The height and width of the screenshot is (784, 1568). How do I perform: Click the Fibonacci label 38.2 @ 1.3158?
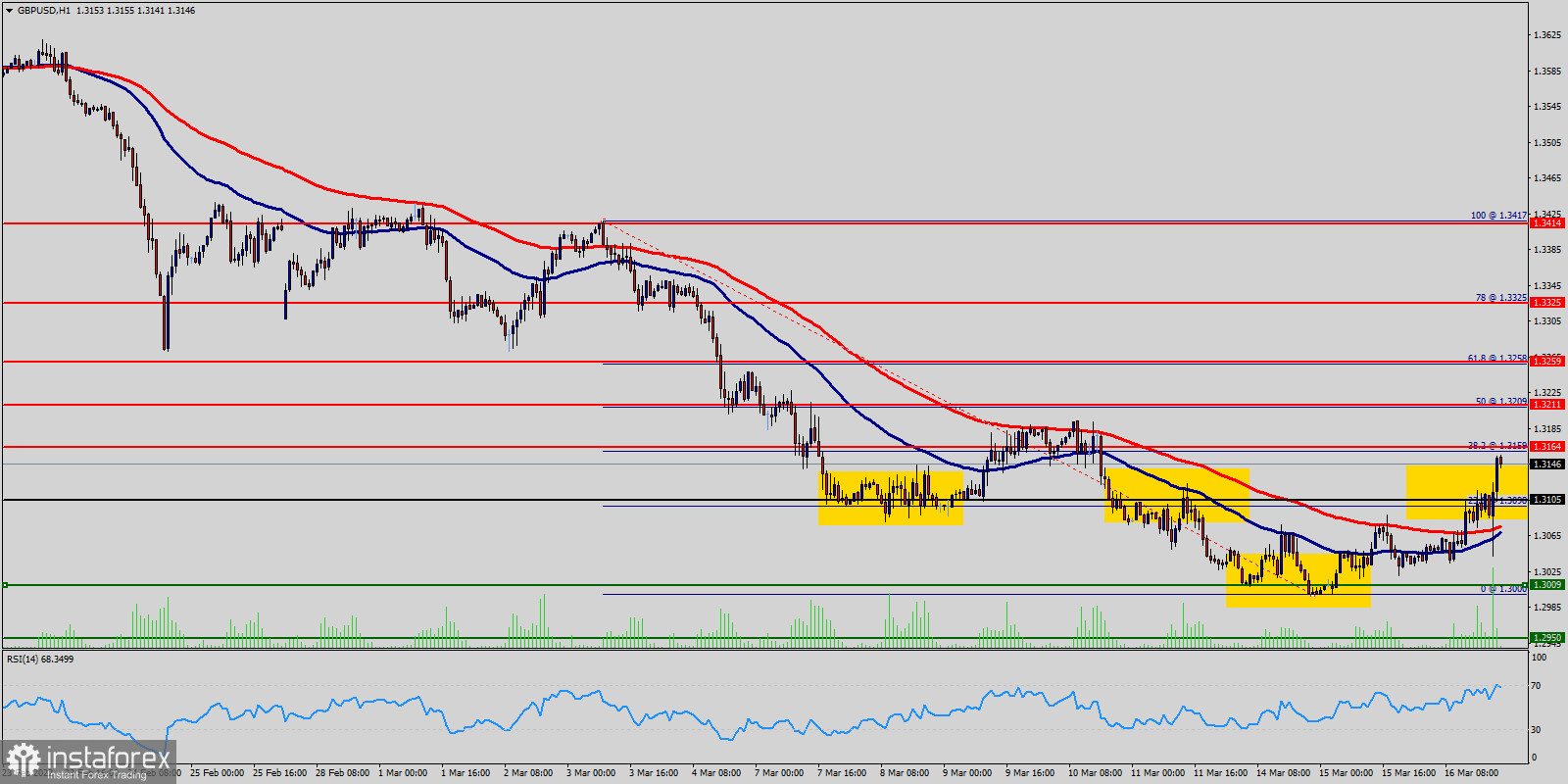coord(1496,446)
